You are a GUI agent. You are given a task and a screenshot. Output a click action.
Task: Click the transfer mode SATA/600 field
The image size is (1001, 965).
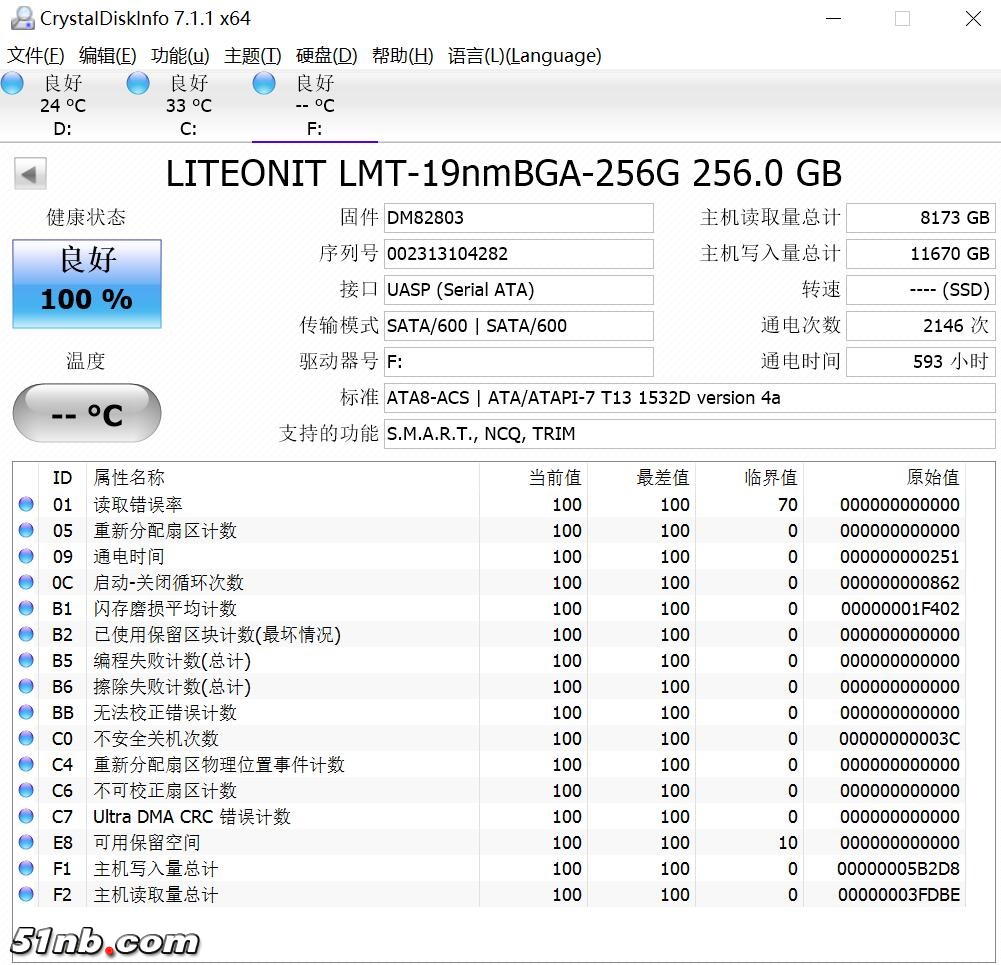518,325
